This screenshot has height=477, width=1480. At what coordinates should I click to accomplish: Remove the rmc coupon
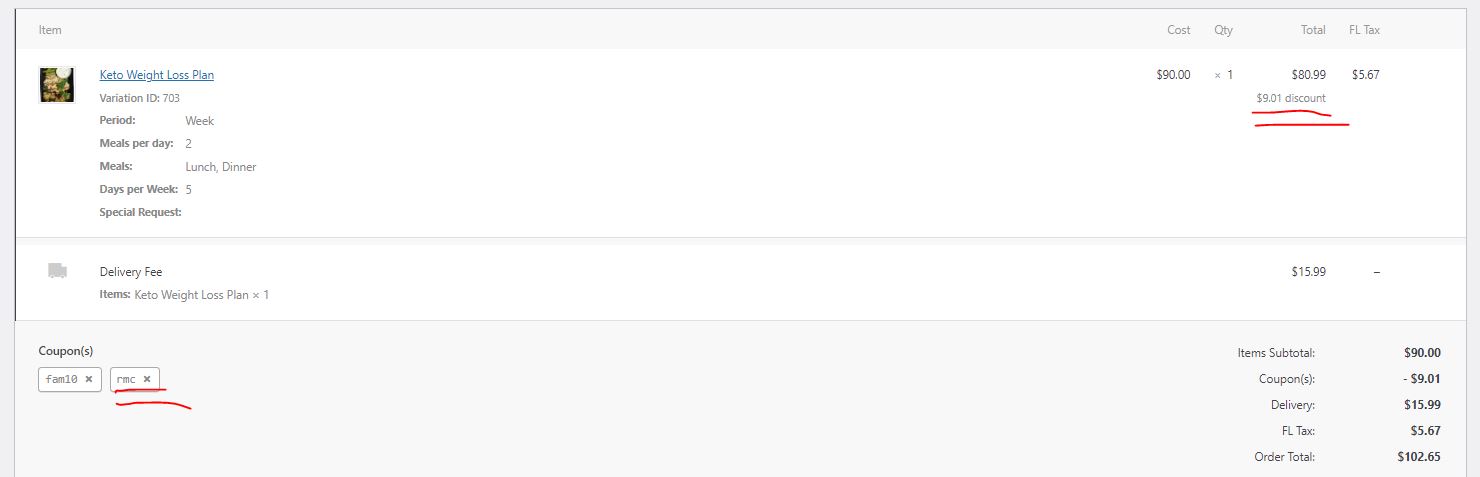pos(147,379)
